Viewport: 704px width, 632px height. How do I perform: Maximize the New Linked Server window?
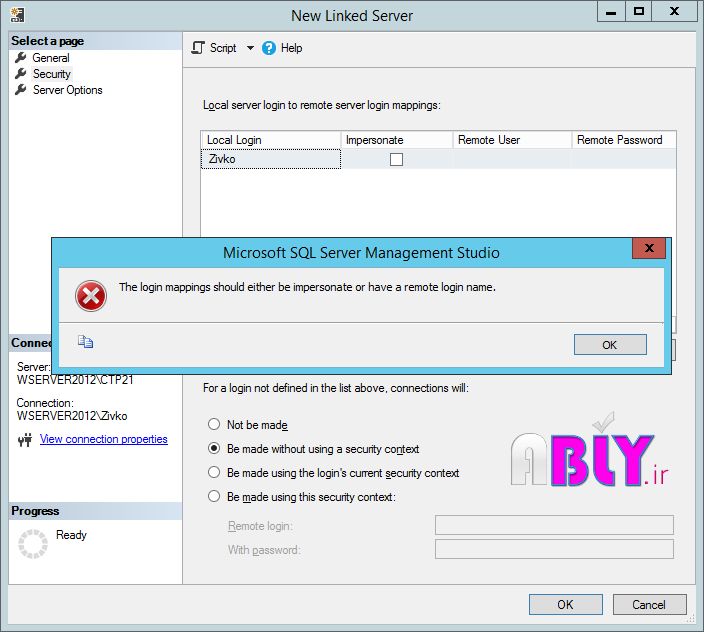638,11
